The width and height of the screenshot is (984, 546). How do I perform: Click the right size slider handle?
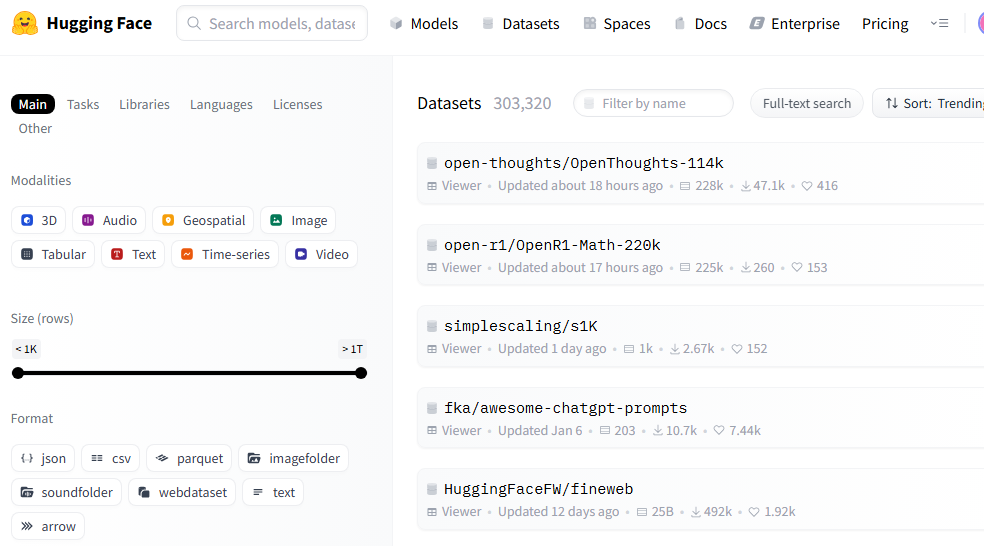click(x=361, y=373)
